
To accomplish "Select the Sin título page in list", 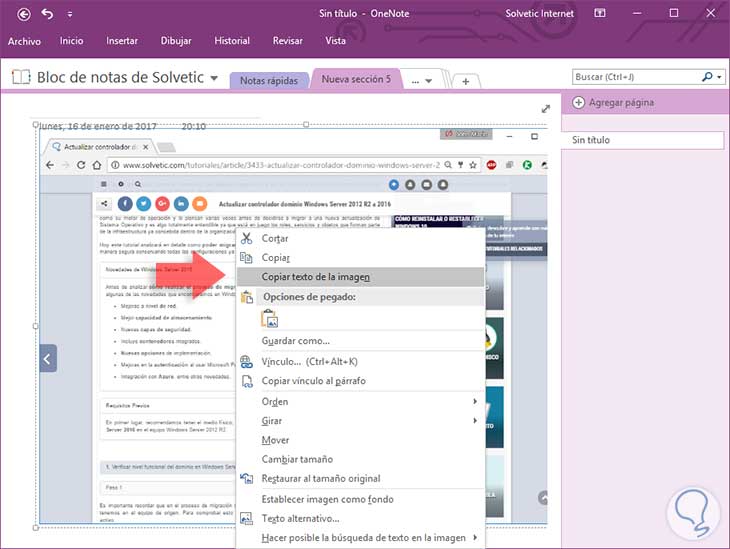I will click(x=643, y=140).
